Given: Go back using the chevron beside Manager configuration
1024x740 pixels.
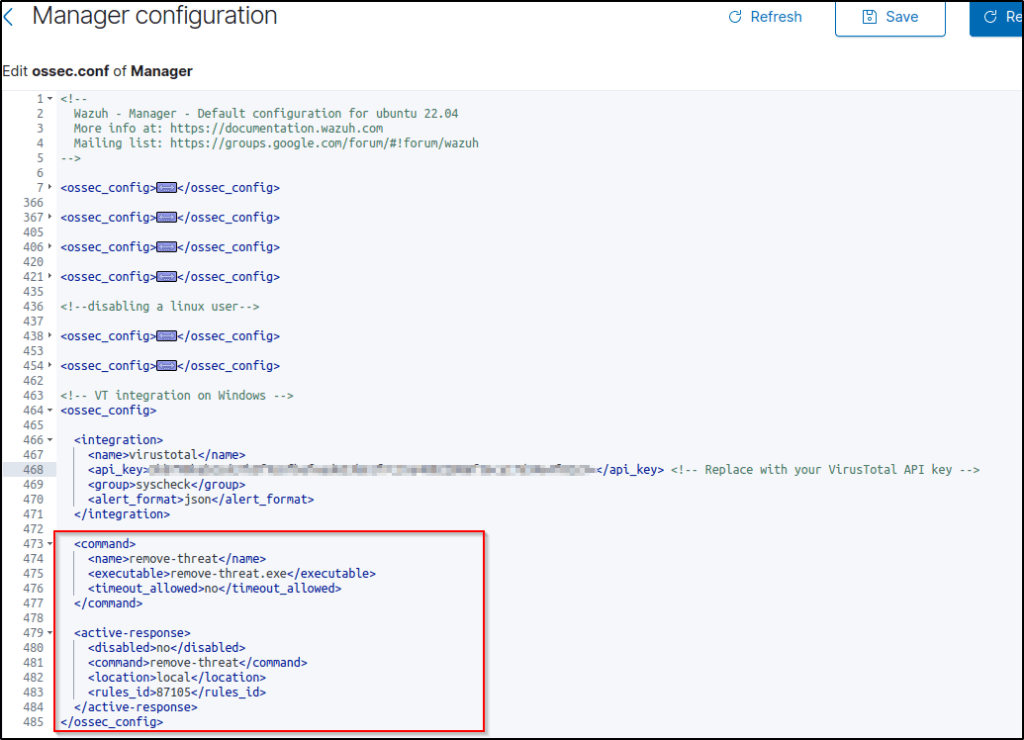Looking at the screenshot, I should 9,17.
